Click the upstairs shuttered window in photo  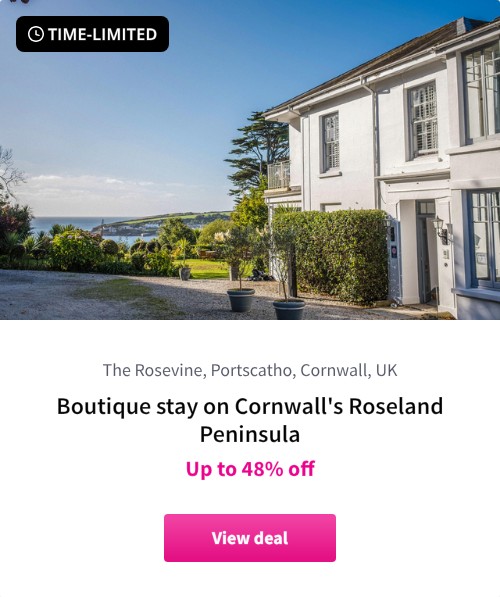(x=423, y=120)
